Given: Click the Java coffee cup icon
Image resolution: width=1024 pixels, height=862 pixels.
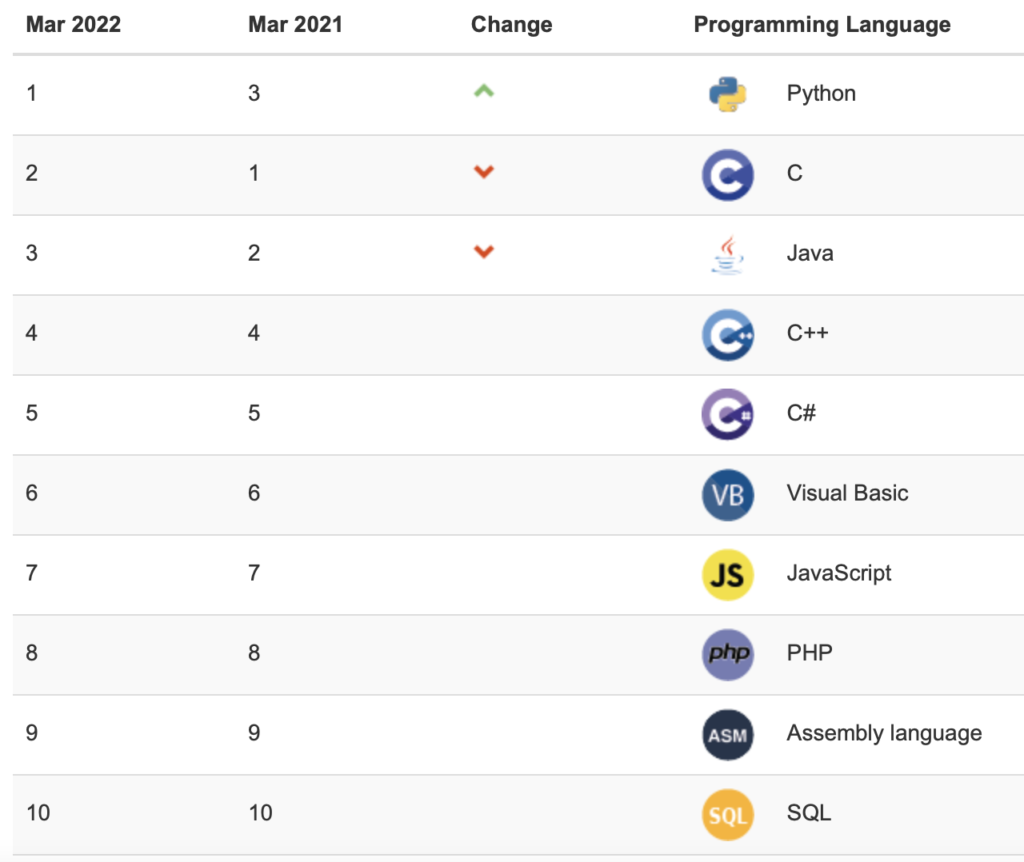Looking at the screenshot, I should tap(727, 254).
